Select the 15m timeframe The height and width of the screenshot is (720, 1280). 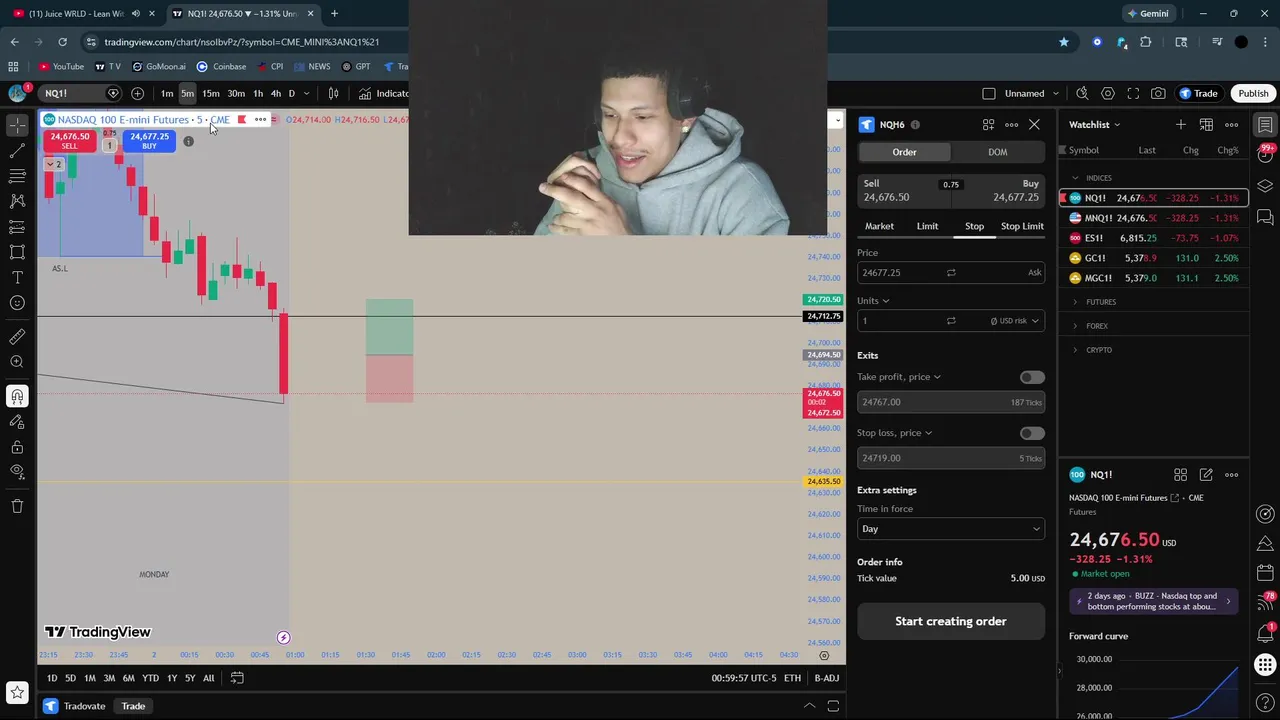[x=211, y=93]
